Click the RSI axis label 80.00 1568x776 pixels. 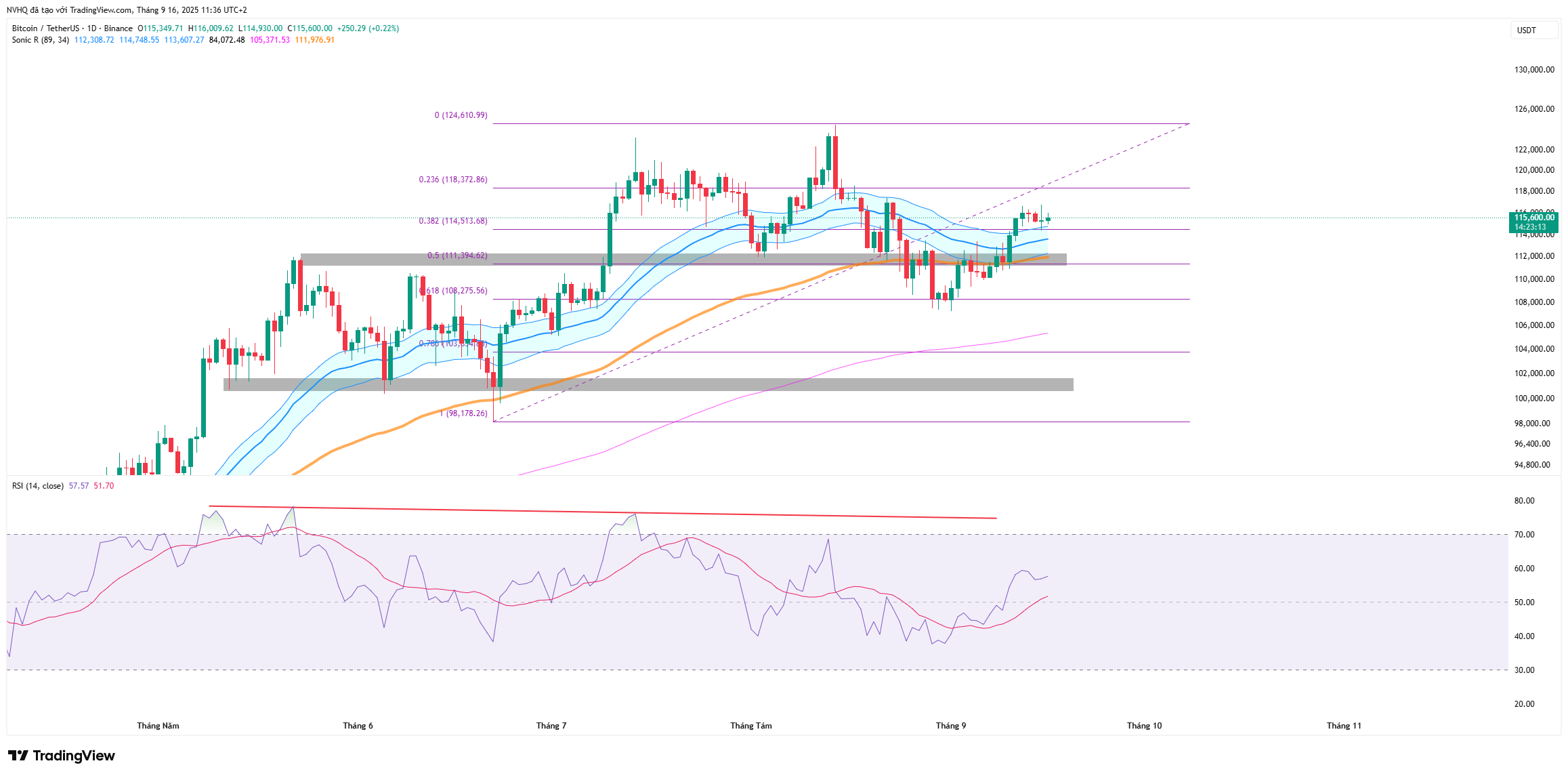point(1524,501)
